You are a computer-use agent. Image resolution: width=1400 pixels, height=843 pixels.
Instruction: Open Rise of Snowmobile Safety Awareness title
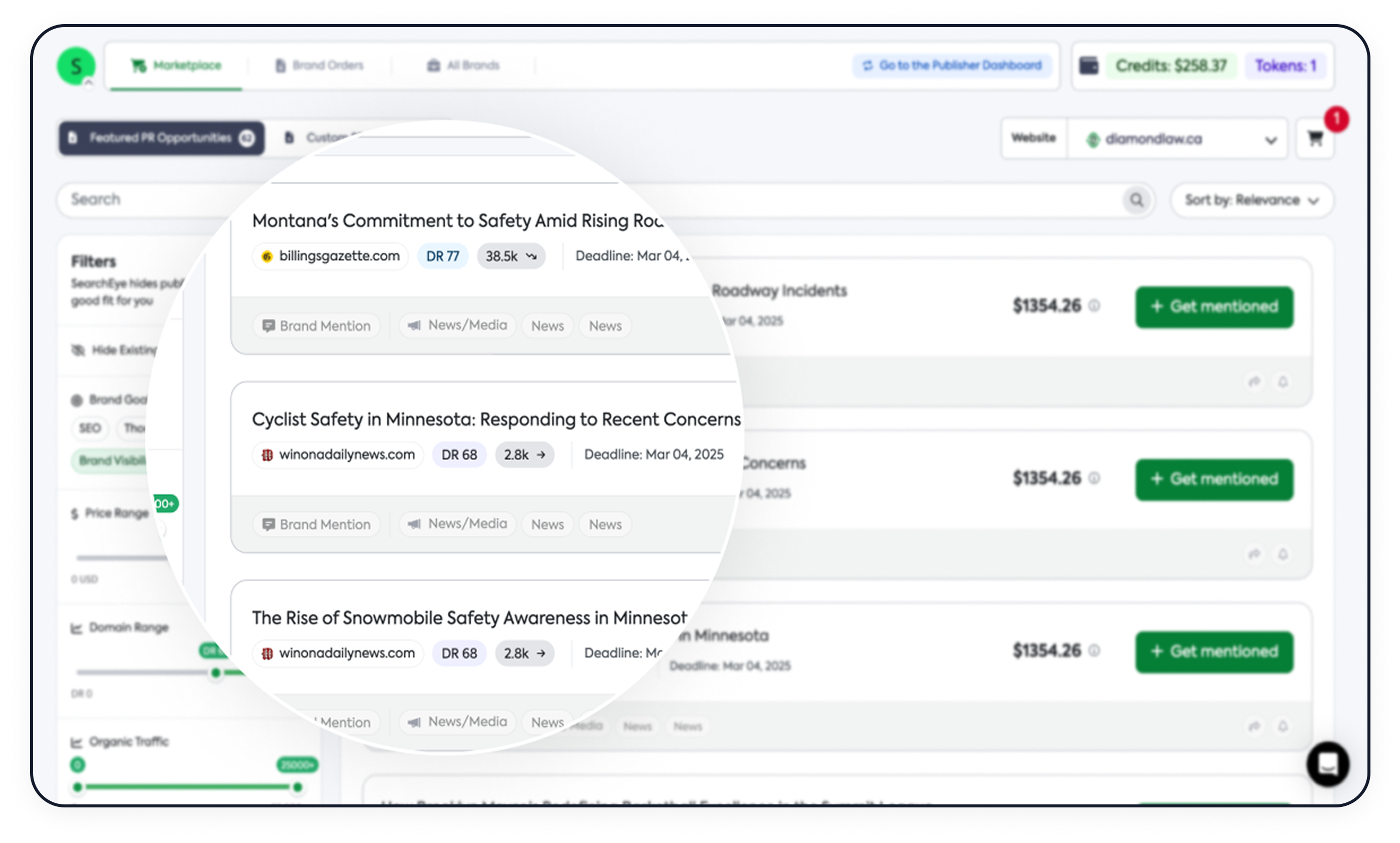click(469, 617)
